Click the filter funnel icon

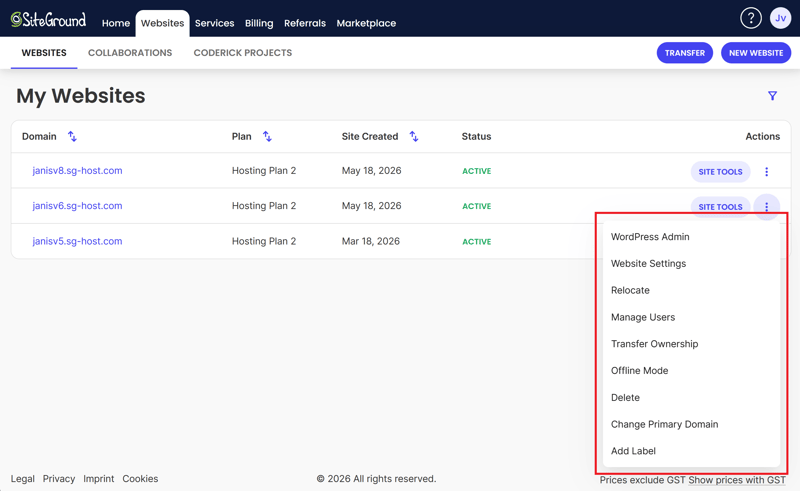click(x=772, y=96)
